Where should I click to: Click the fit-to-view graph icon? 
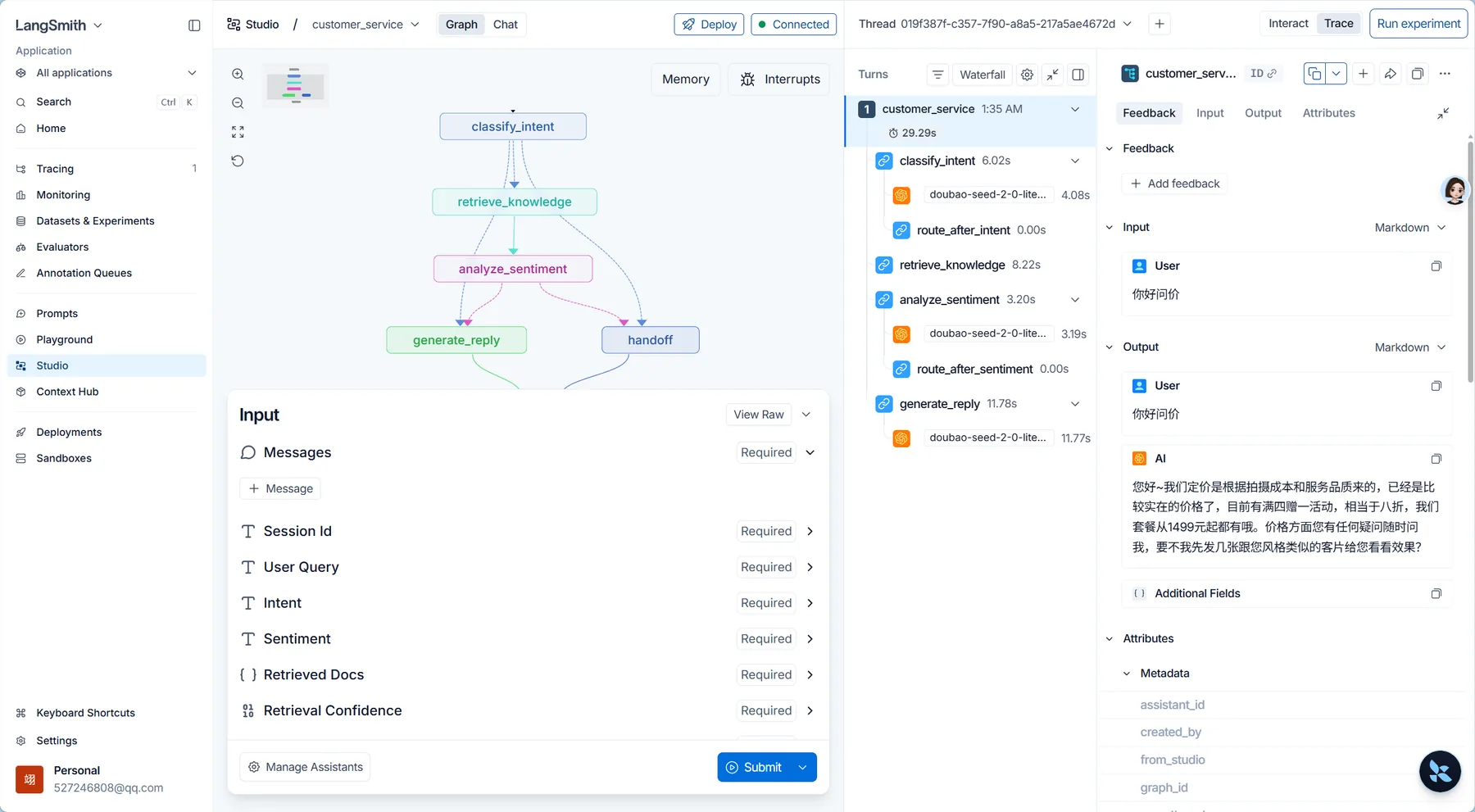pos(238,132)
